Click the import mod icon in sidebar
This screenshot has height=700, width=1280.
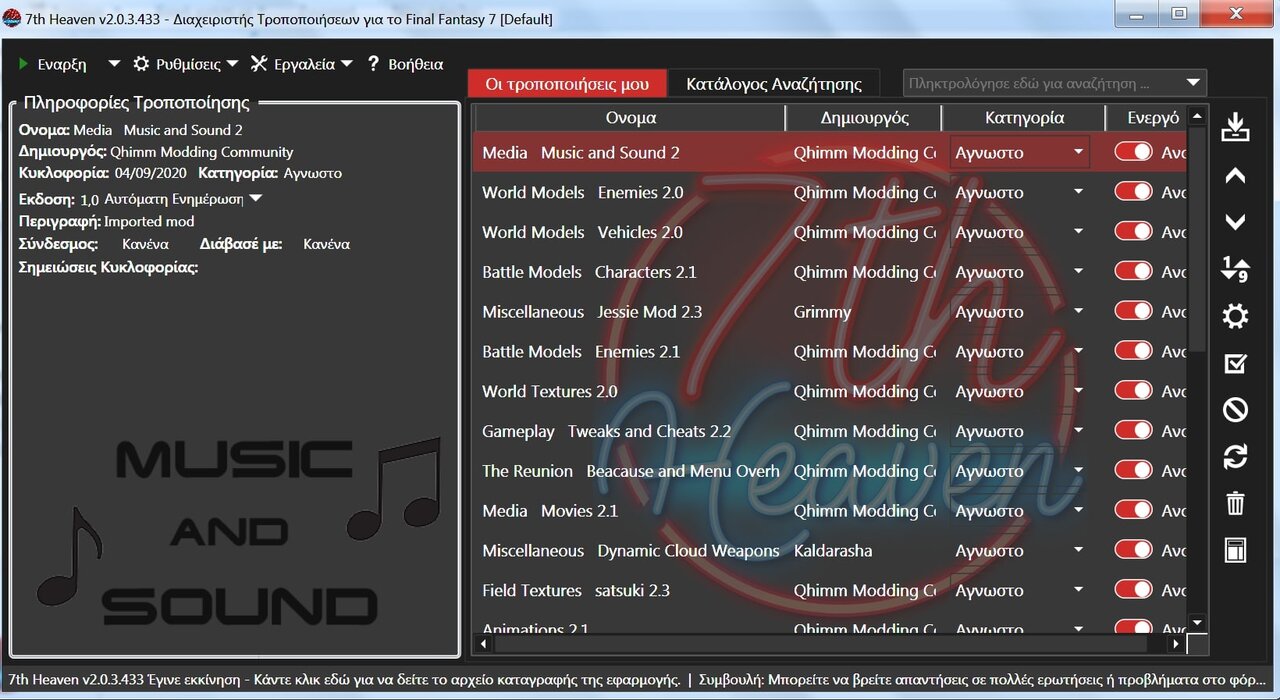tap(1235, 127)
